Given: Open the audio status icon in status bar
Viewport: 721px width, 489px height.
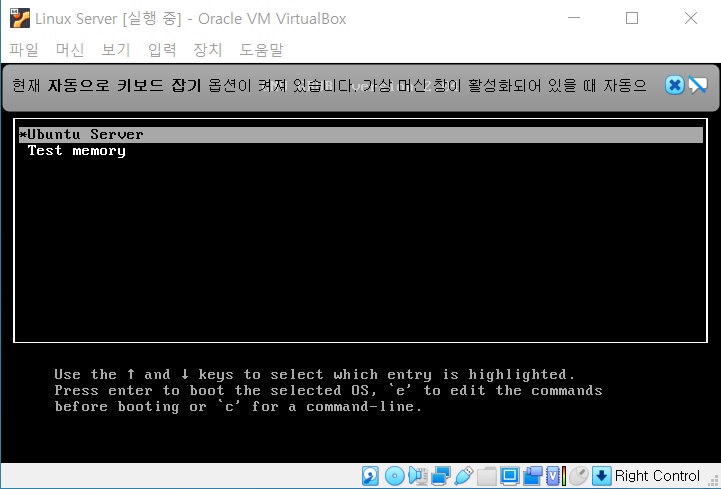Looking at the screenshot, I should pos(418,476).
